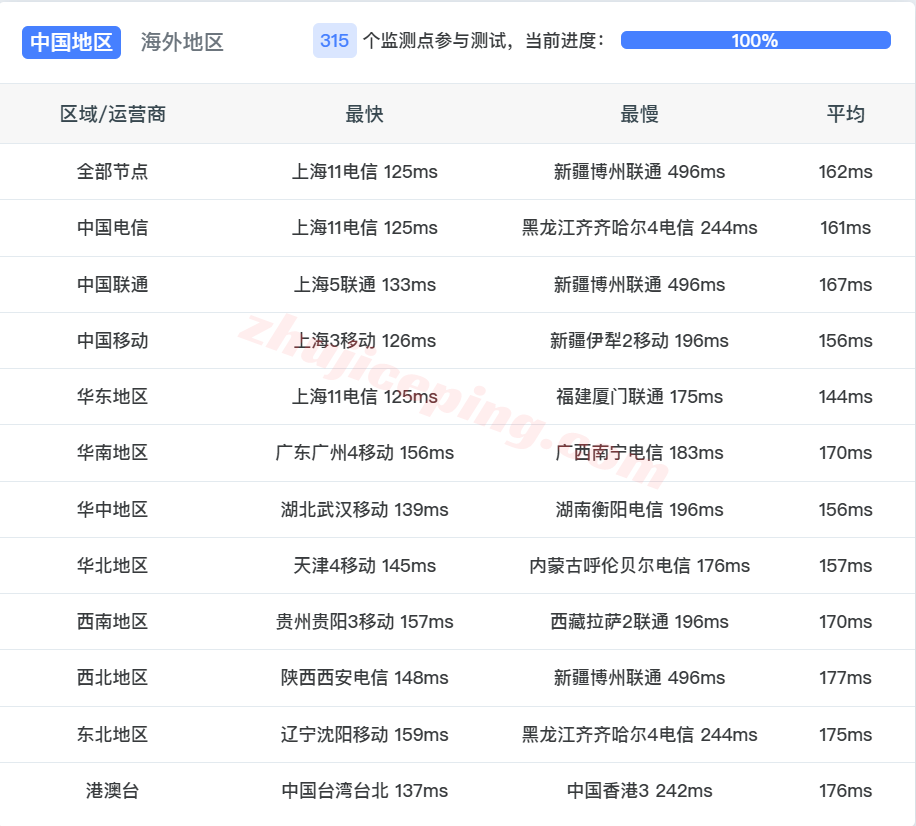This screenshot has height=826, width=916.
Task: Click the 176ms average value
Action: click(x=845, y=790)
